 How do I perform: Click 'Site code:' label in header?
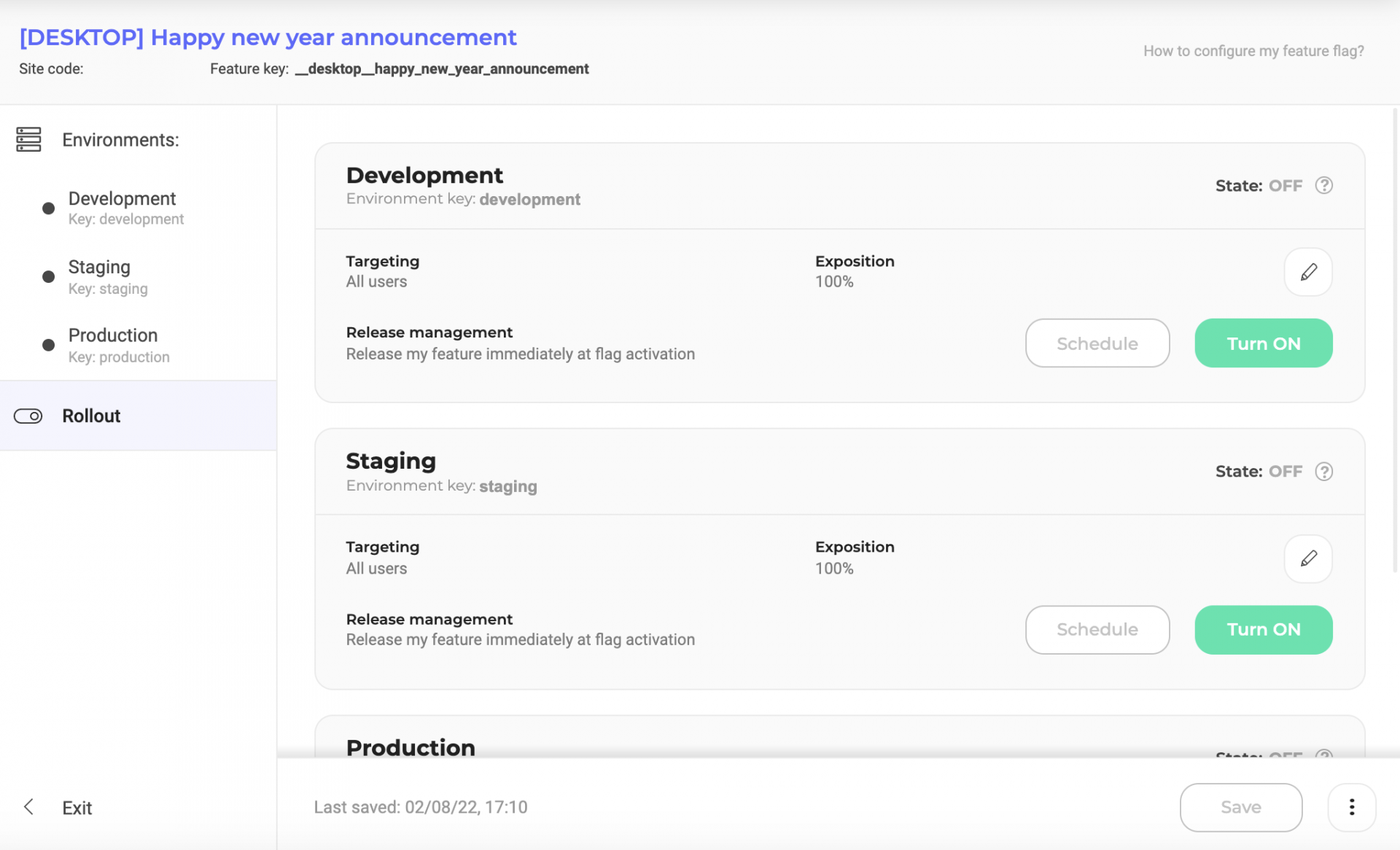51,69
